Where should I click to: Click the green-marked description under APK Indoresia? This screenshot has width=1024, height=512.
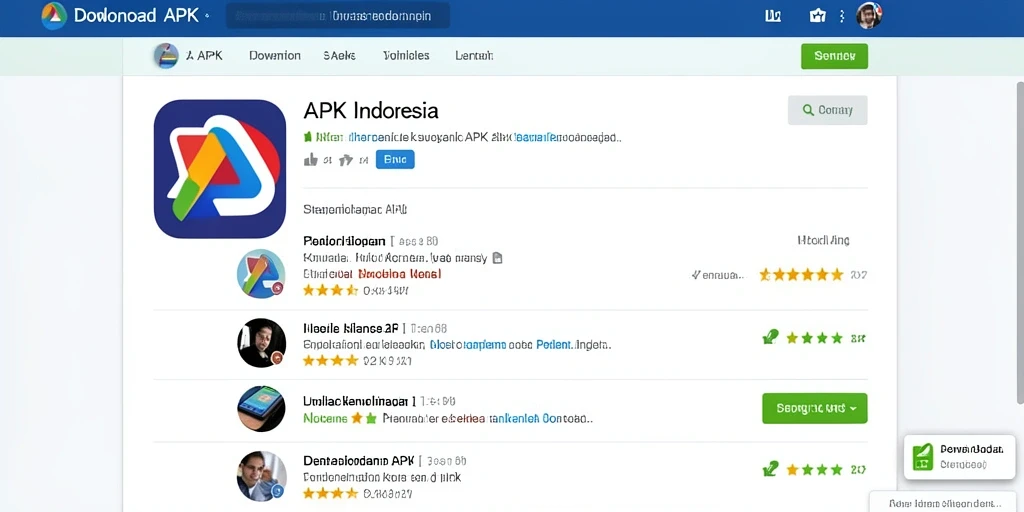pyautogui.click(x=462, y=138)
